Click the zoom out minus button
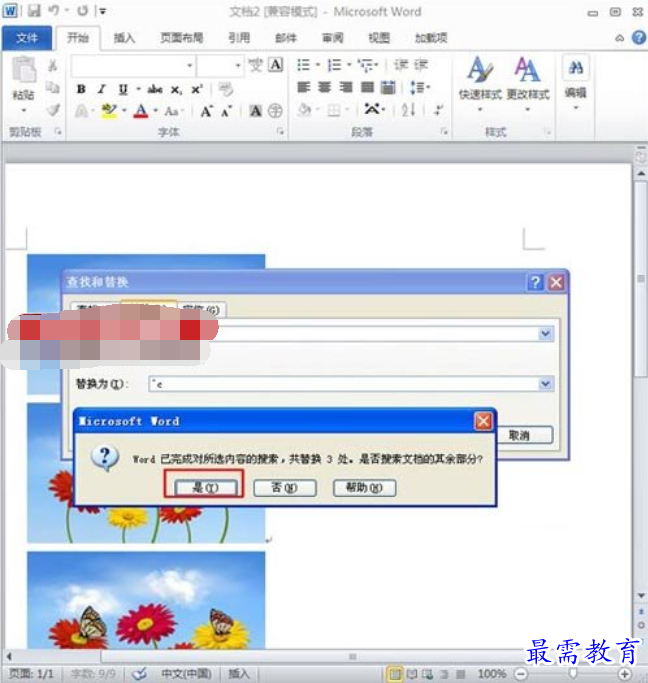The image size is (648, 683). click(521, 674)
